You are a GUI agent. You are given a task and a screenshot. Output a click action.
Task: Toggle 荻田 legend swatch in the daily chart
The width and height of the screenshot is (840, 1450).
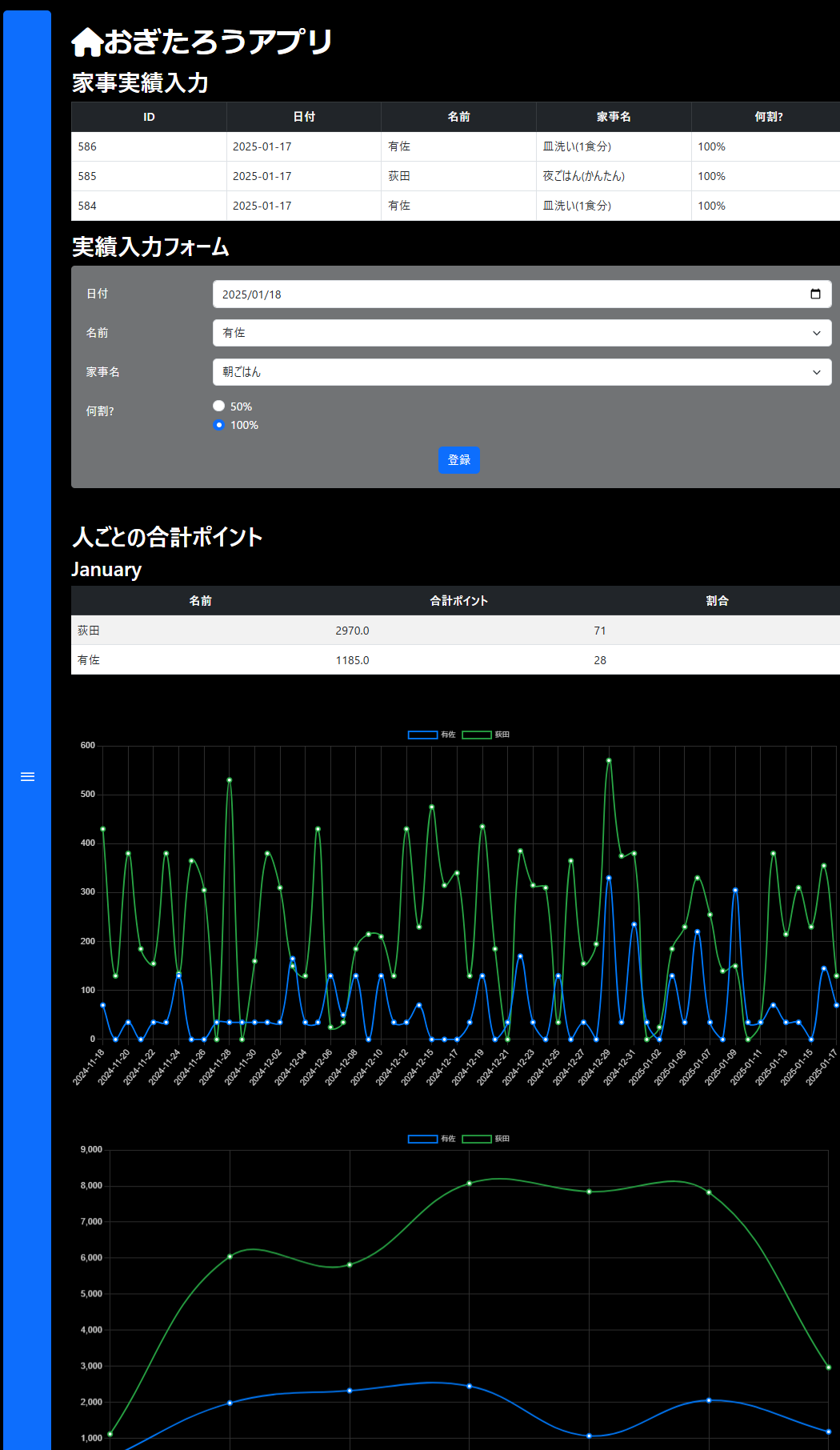point(477,735)
